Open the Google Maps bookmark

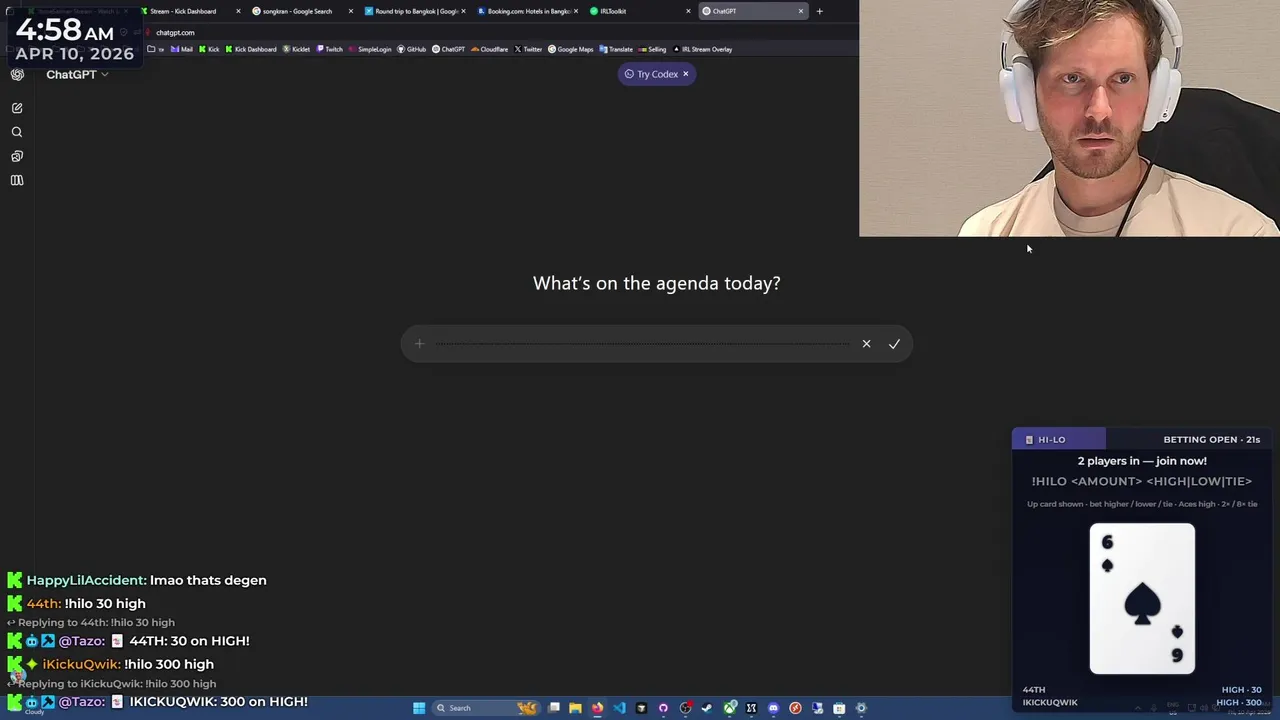570,49
